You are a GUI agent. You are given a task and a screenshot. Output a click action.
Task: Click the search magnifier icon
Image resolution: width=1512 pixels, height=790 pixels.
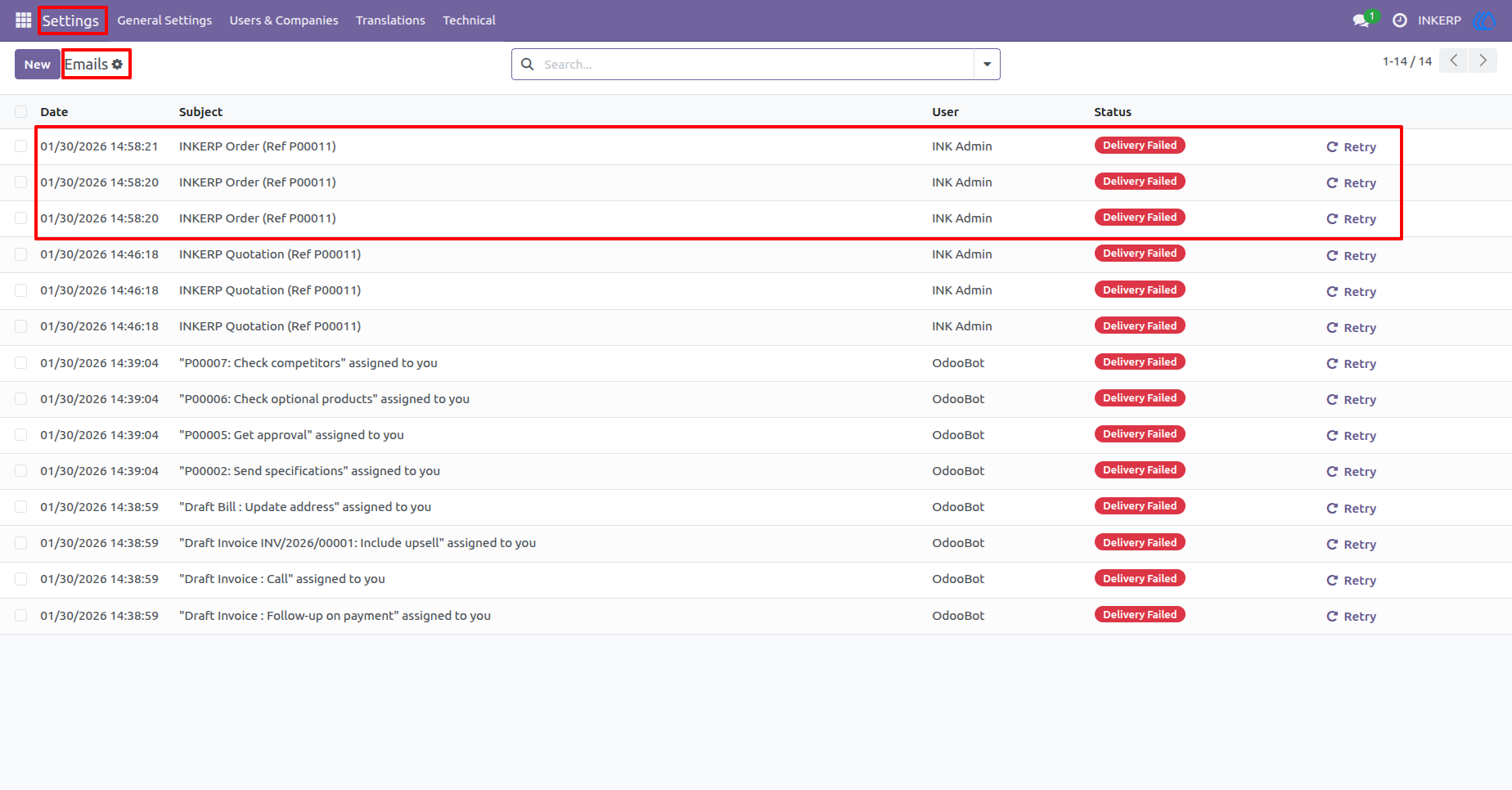pyautogui.click(x=528, y=64)
